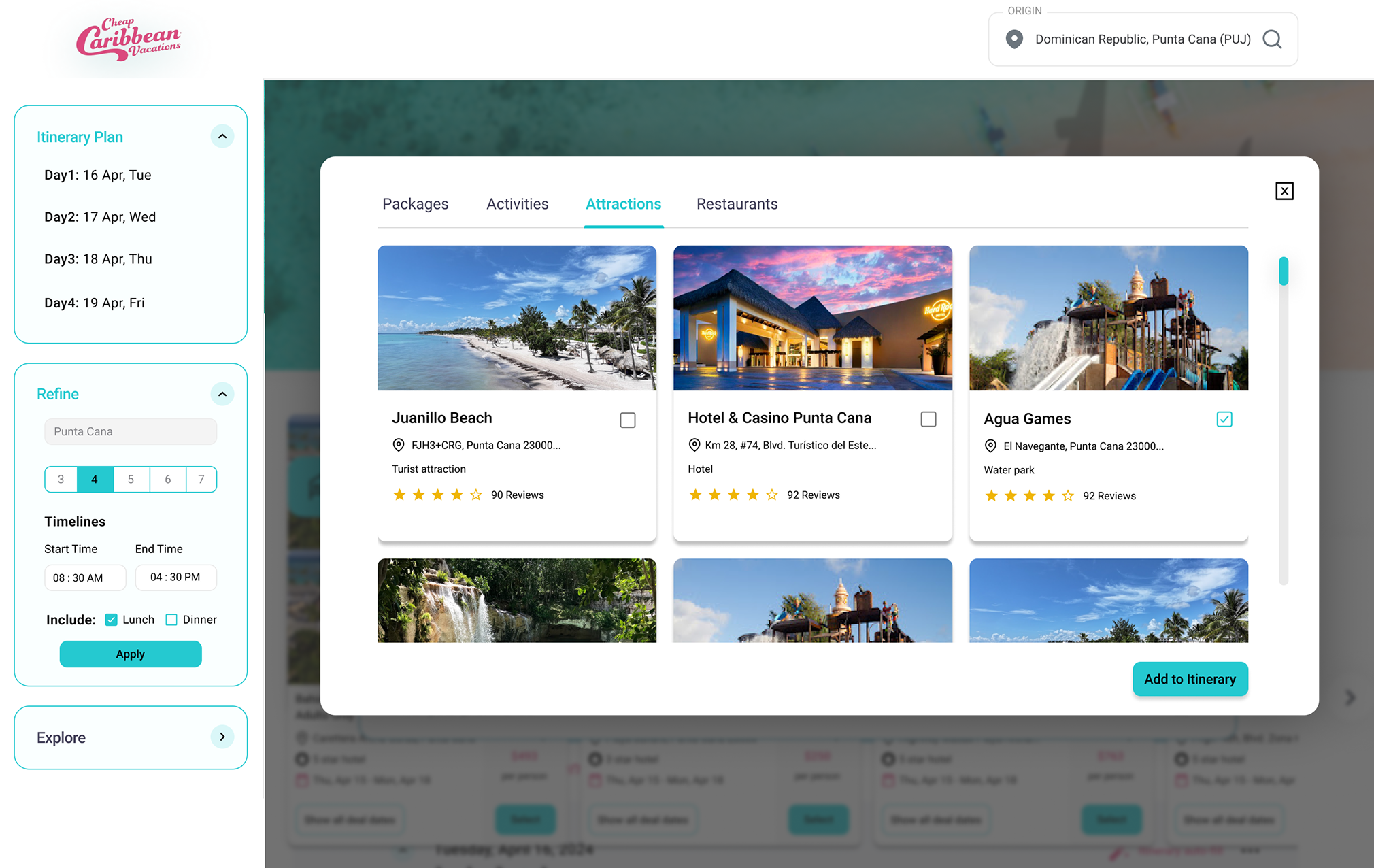The width and height of the screenshot is (1374, 868).
Task: Choose 5 in the day count selector
Action: (x=131, y=479)
